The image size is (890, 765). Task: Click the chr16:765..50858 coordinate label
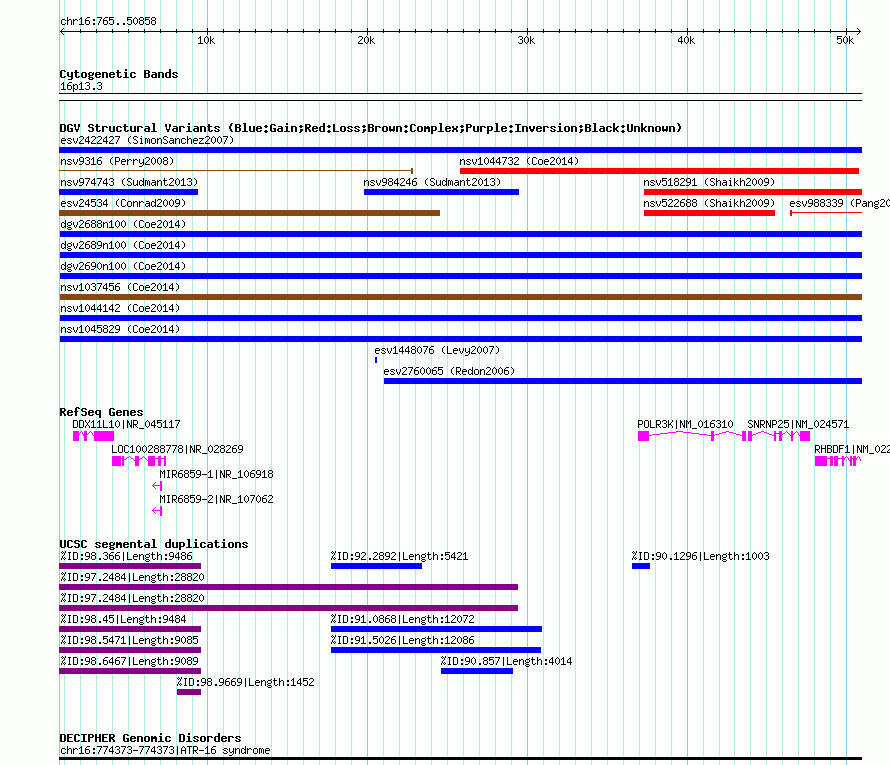tap(108, 21)
